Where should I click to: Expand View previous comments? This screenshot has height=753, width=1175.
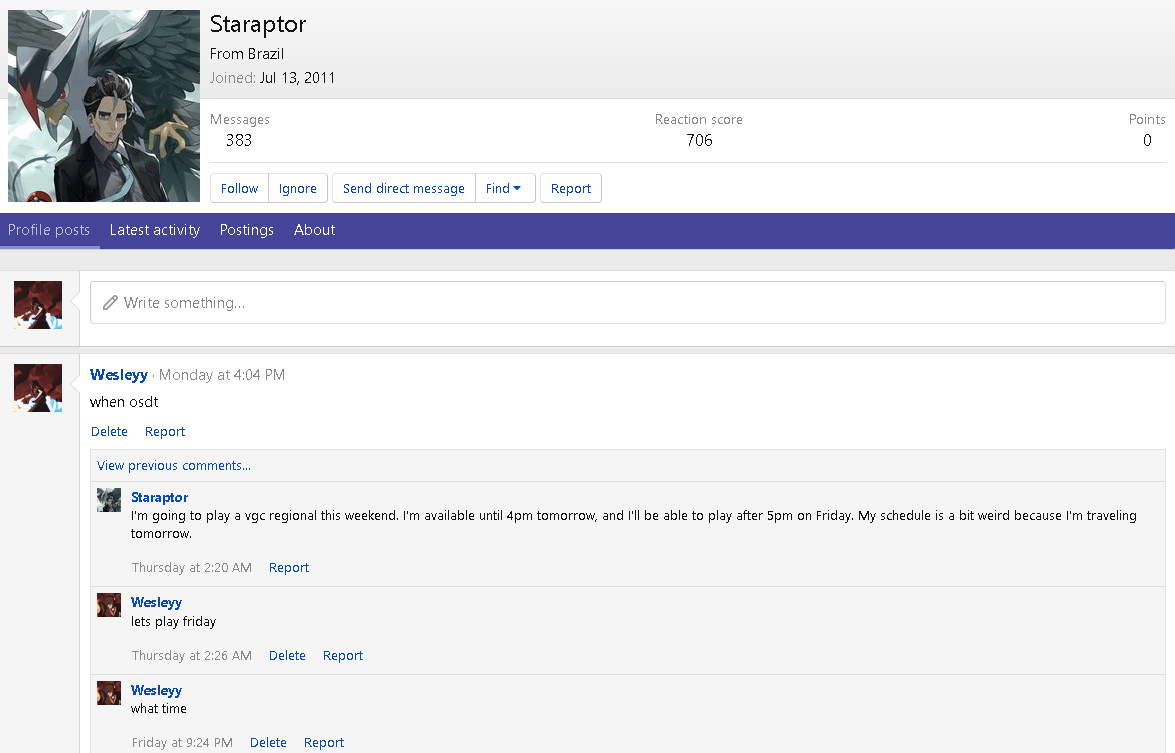[174, 465]
